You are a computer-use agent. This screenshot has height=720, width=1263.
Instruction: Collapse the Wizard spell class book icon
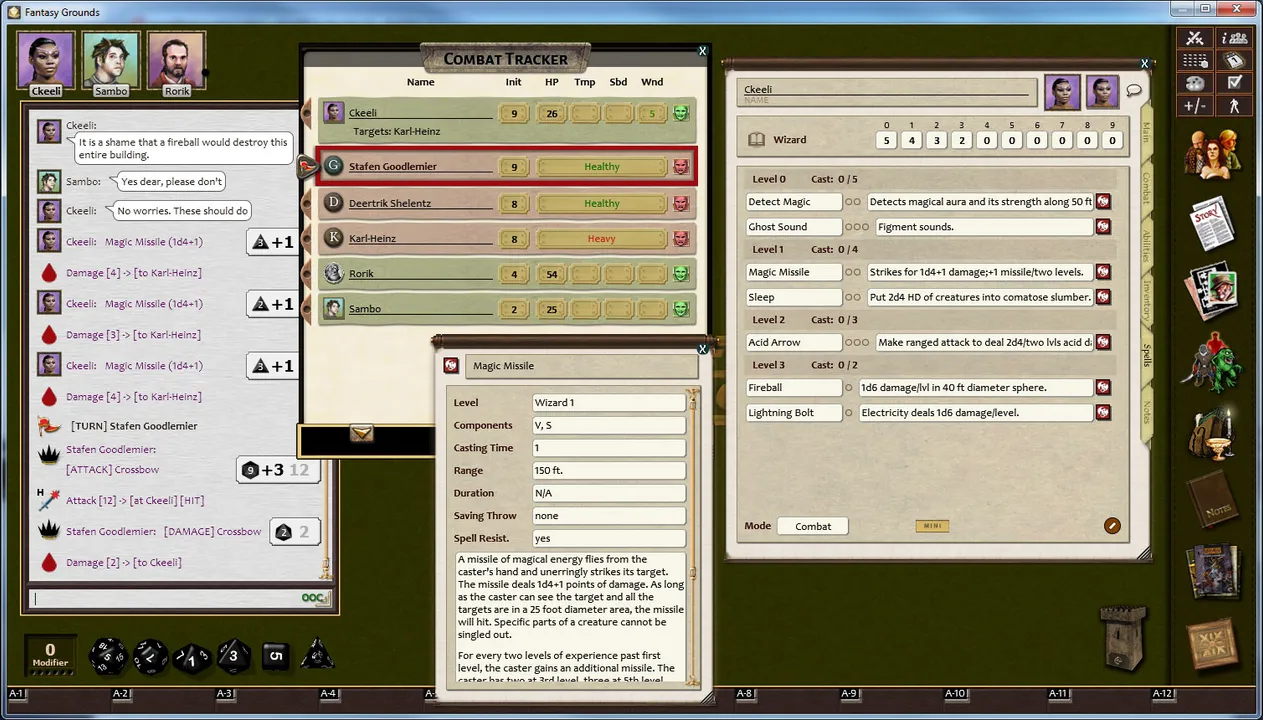click(757, 140)
